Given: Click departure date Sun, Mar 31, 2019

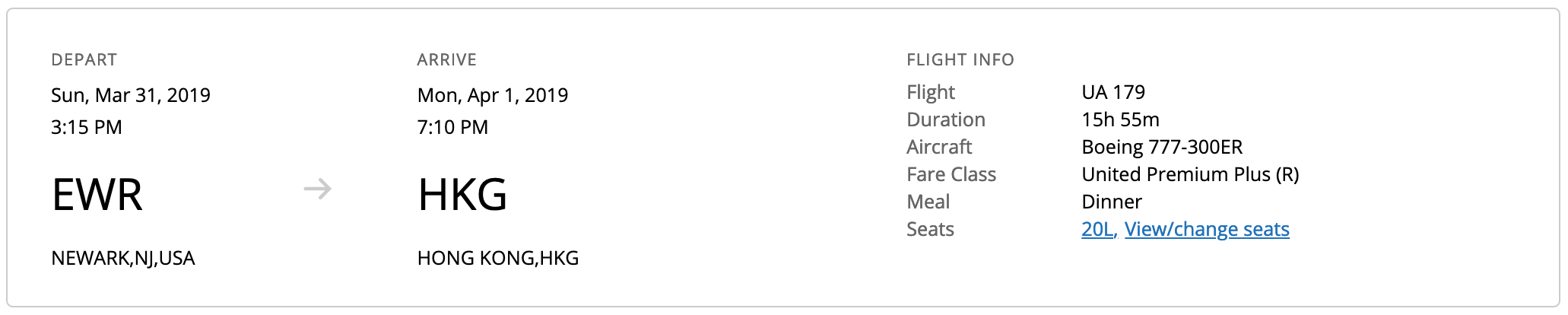Looking at the screenshot, I should [x=131, y=95].
